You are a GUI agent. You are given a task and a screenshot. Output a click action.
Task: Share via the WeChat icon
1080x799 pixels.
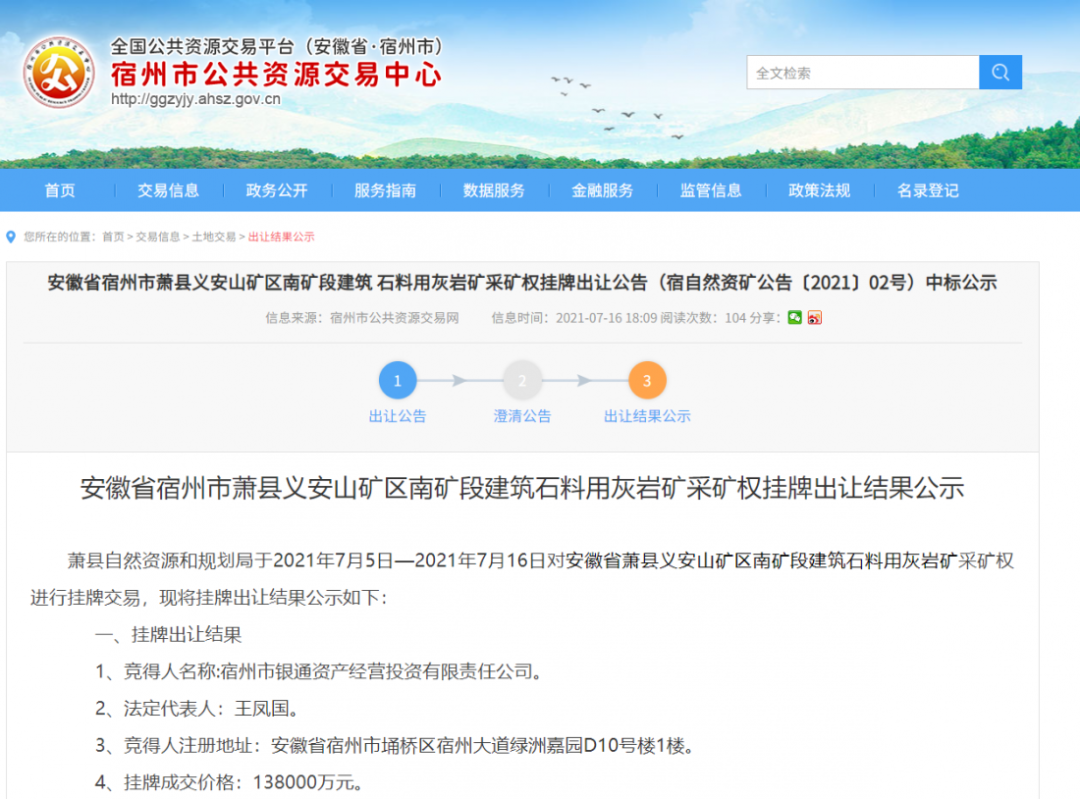click(794, 318)
